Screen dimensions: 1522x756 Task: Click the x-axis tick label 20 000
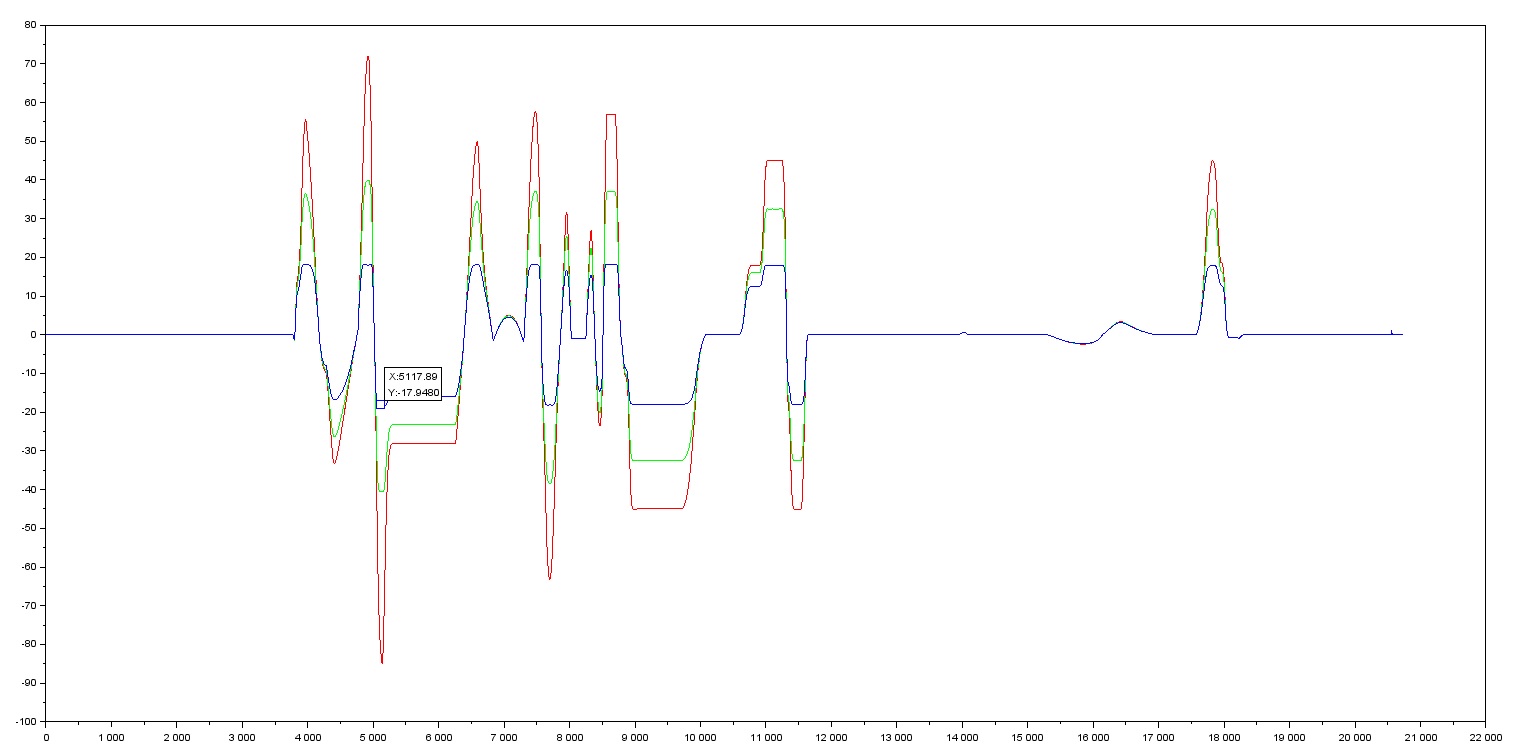click(1355, 736)
